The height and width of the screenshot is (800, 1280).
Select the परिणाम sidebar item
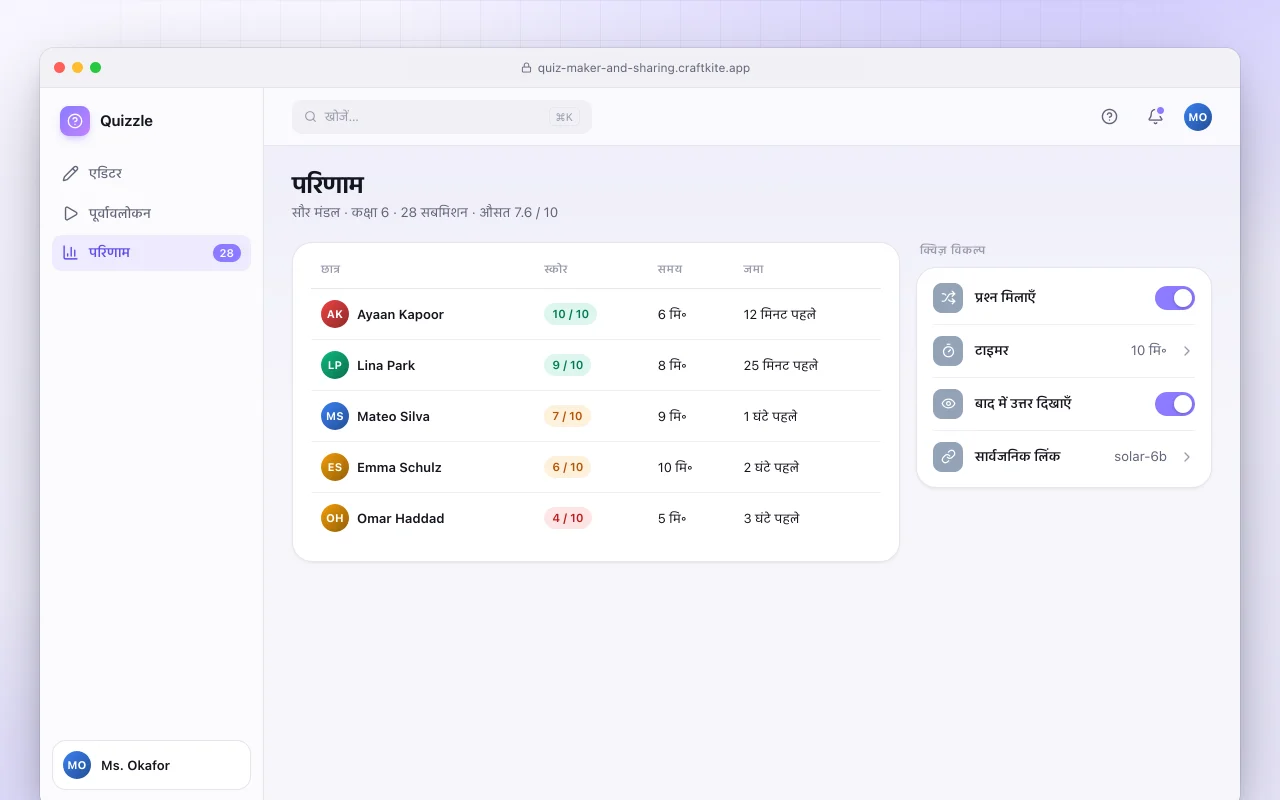tap(151, 253)
